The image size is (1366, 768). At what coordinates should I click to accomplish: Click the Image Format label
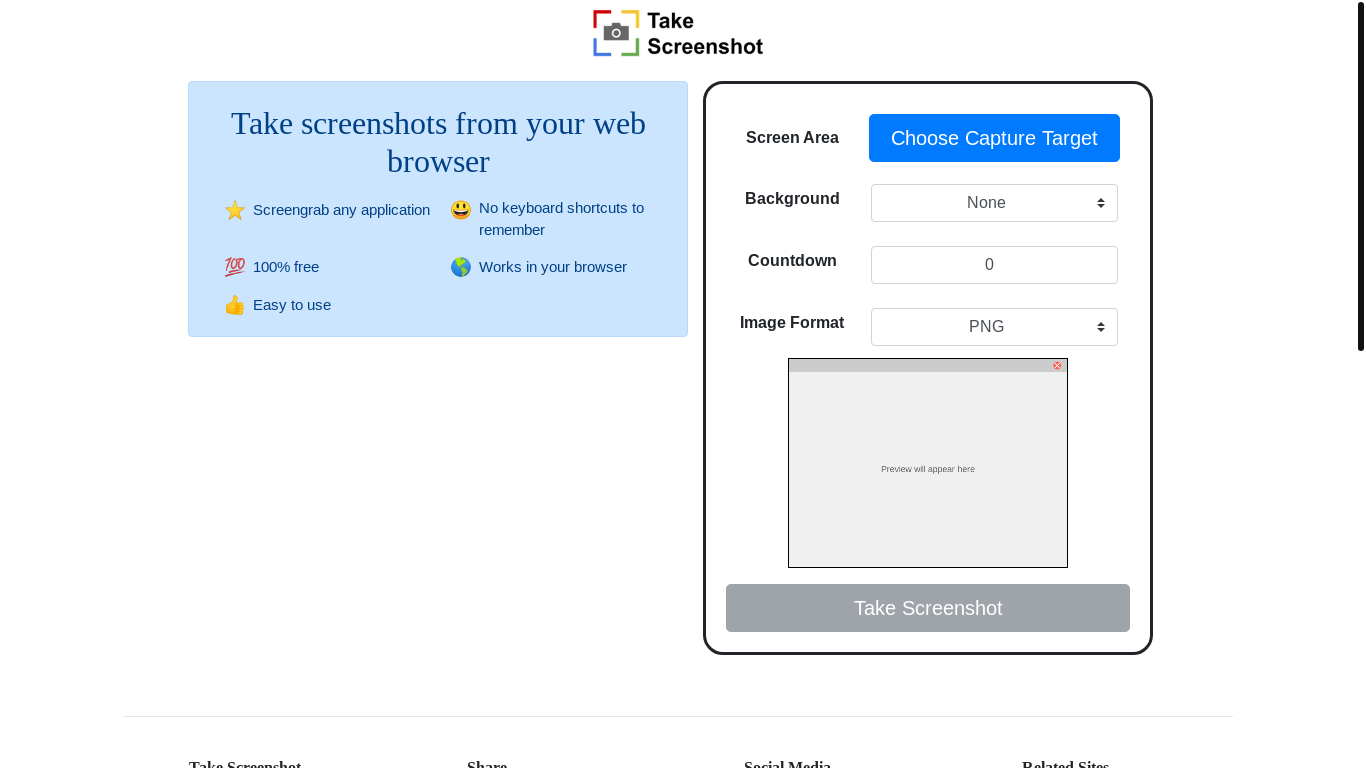792,323
